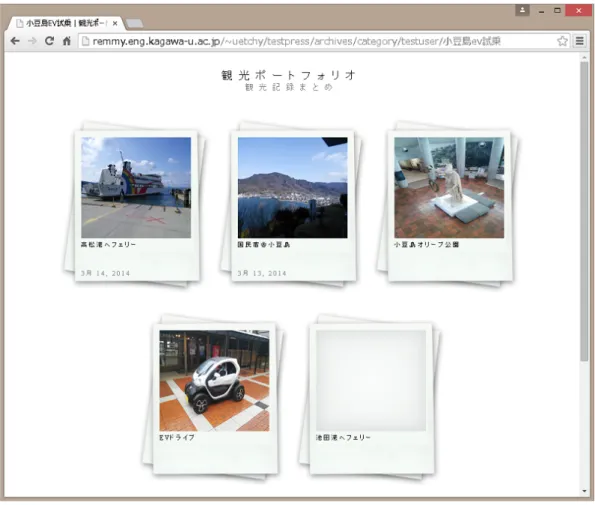Screen dimensions: 595x505
Task: Open the home page icon
Action: tap(67, 41)
